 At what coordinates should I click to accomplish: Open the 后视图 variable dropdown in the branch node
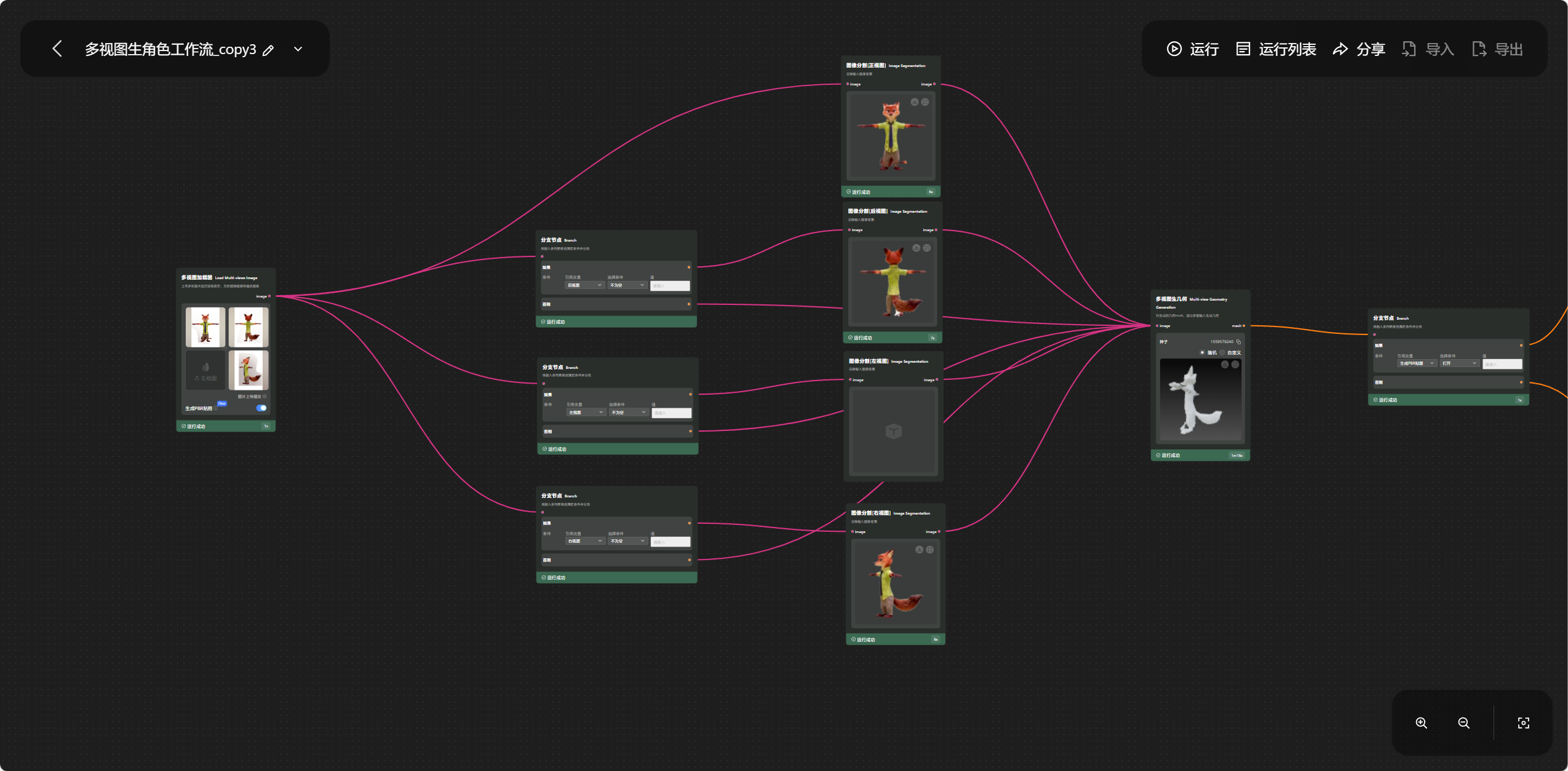click(x=584, y=285)
